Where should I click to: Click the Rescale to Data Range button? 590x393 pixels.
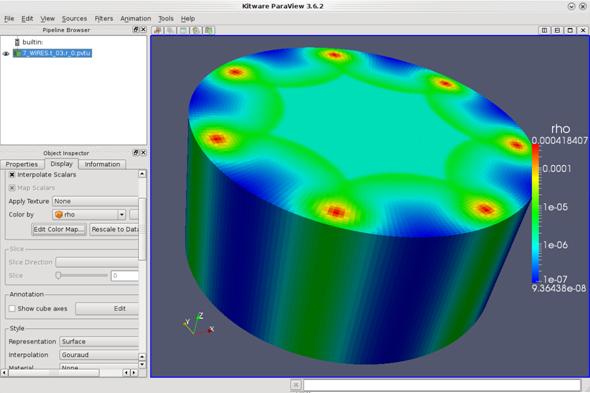(114, 229)
